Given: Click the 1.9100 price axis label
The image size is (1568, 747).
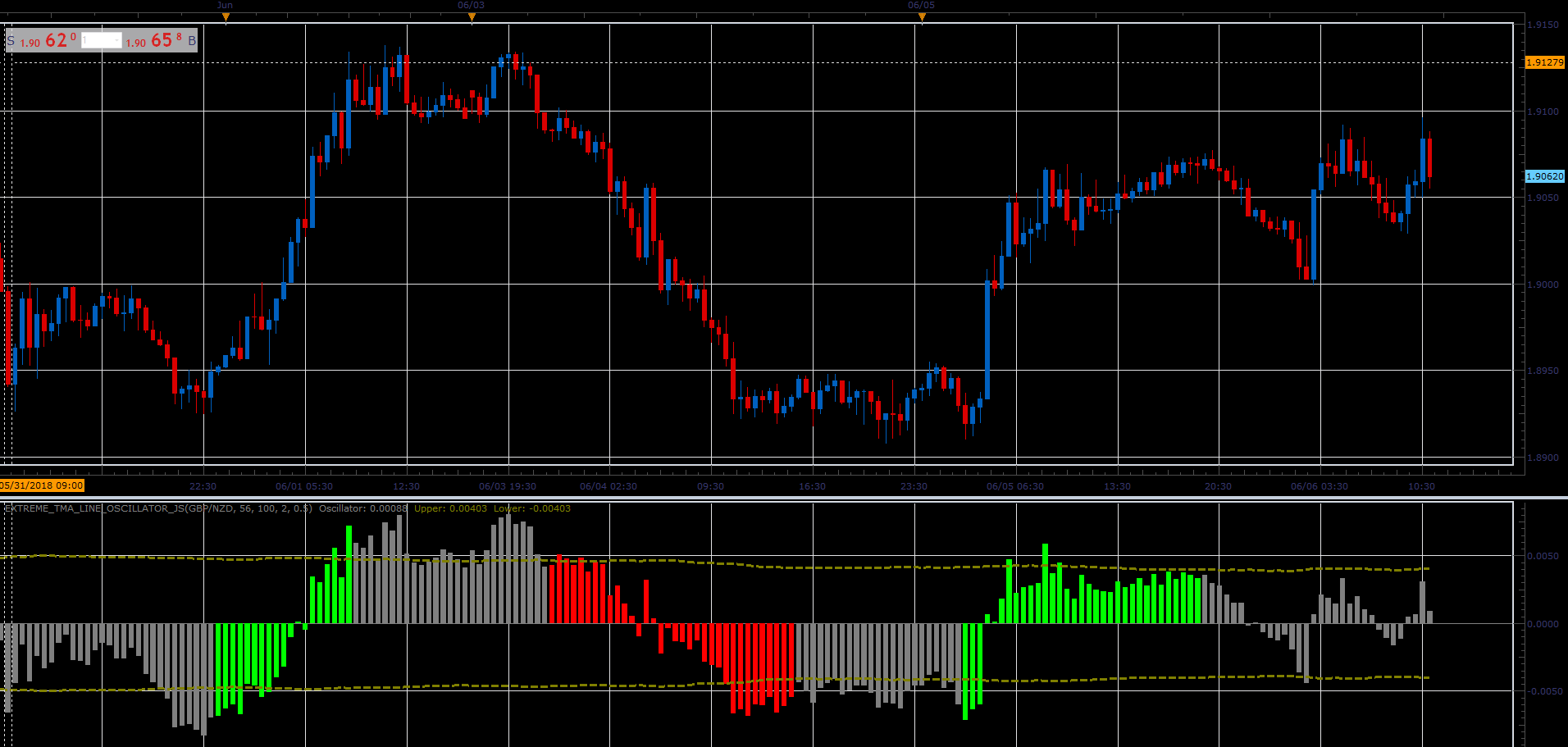Looking at the screenshot, I should pos(1543,112).
